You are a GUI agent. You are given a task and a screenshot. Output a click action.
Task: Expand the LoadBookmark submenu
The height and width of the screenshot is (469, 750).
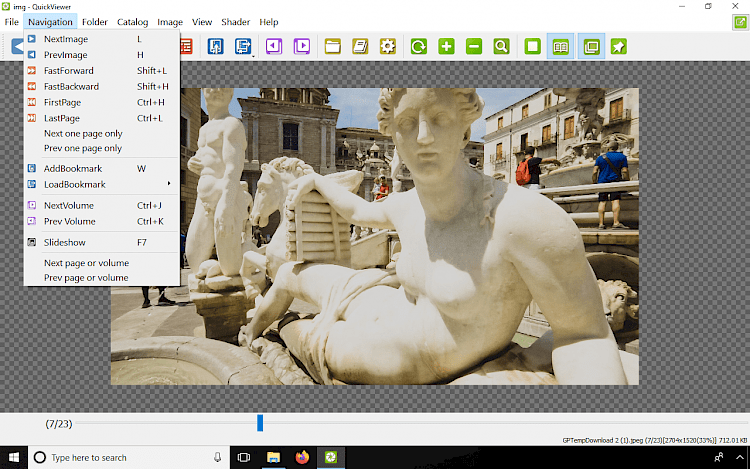point(101,185)
